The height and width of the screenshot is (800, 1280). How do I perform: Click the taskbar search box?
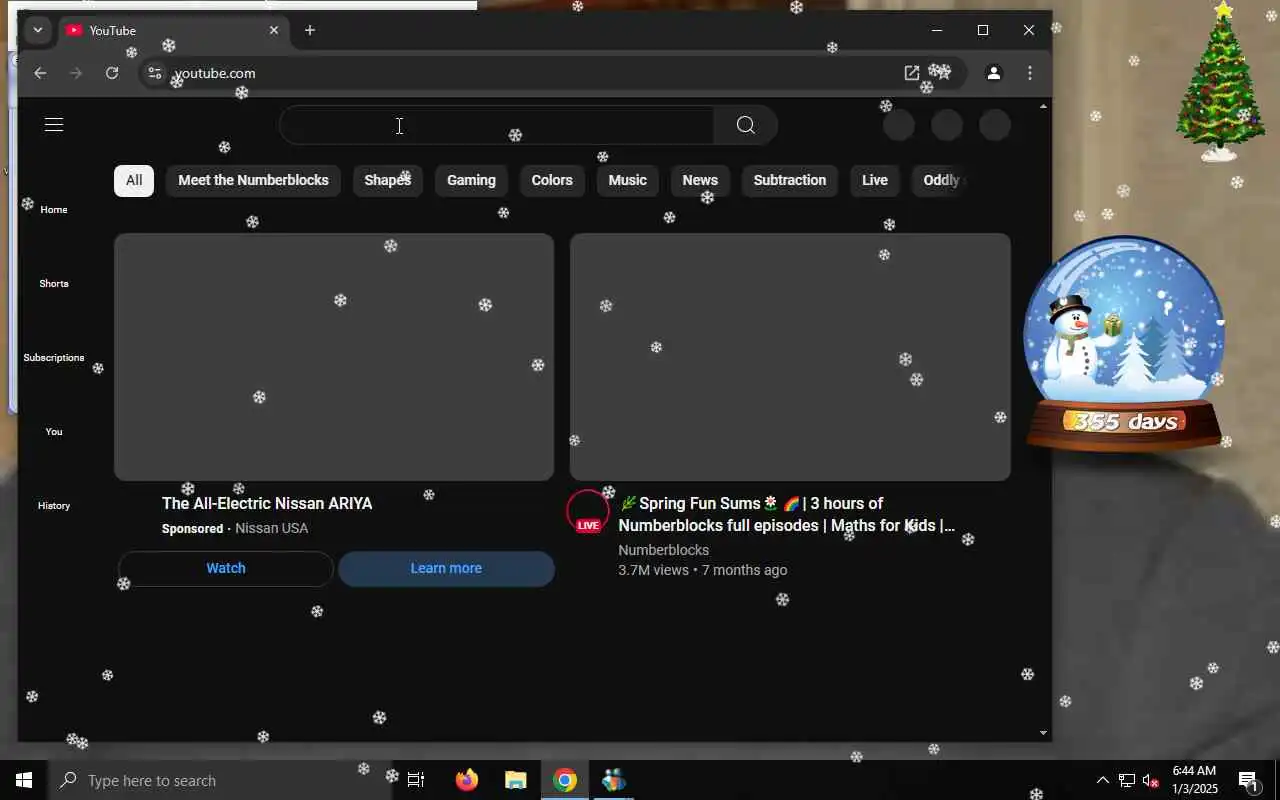click(x=220, y=780)
